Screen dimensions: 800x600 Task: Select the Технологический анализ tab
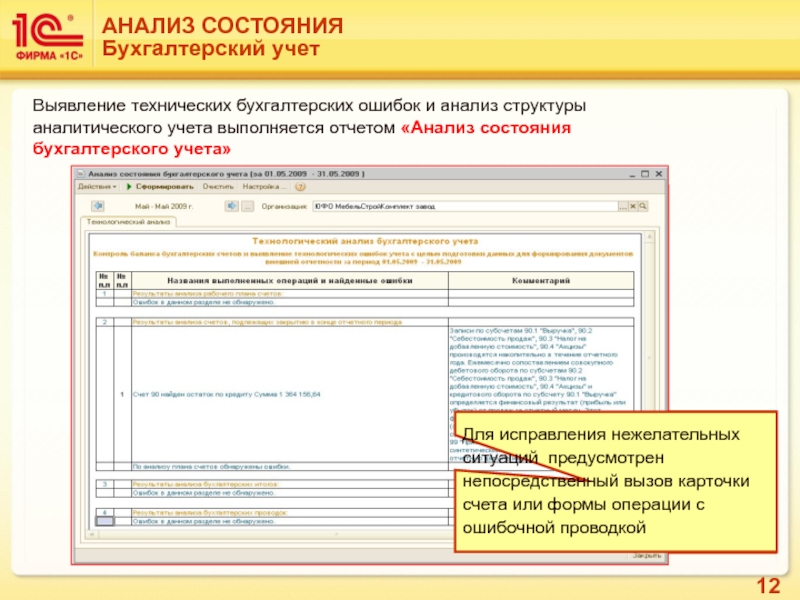tap(128, 222)
